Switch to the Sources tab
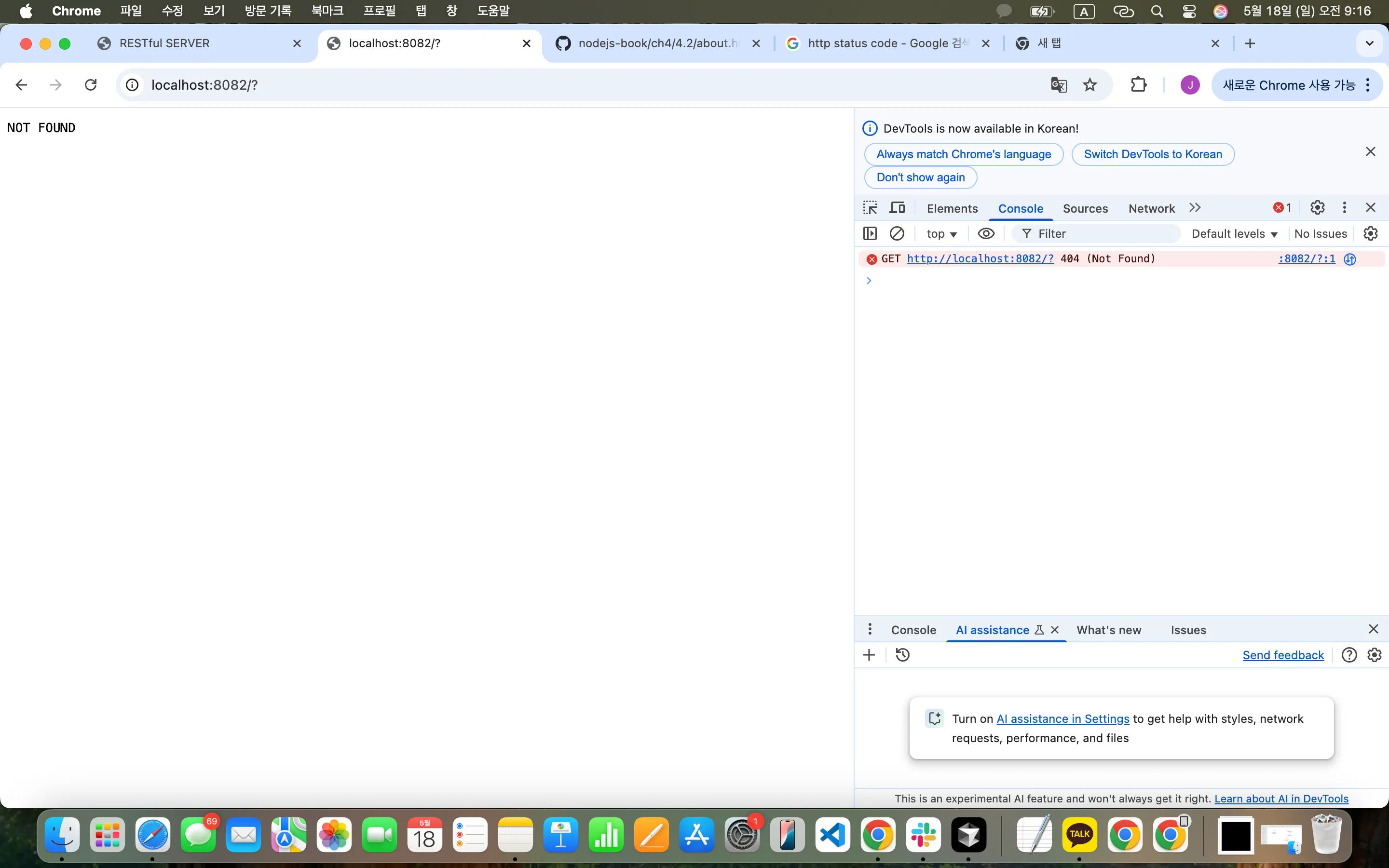 [x=1085, y=208]
